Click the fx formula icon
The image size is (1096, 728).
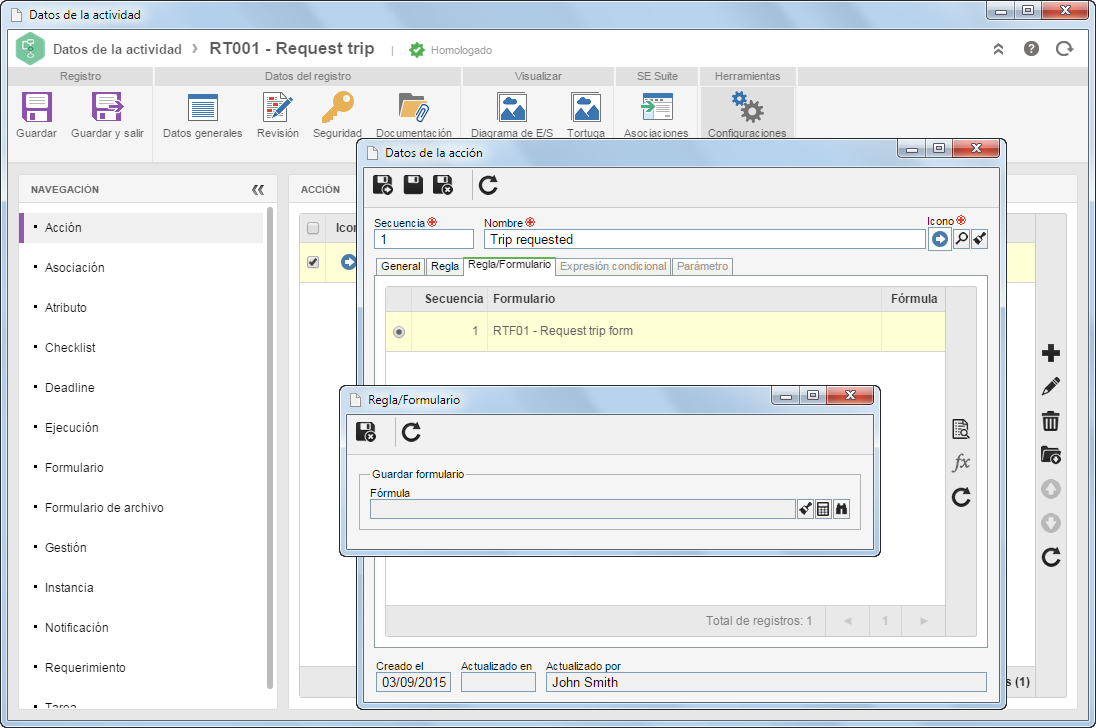[961, 463]
